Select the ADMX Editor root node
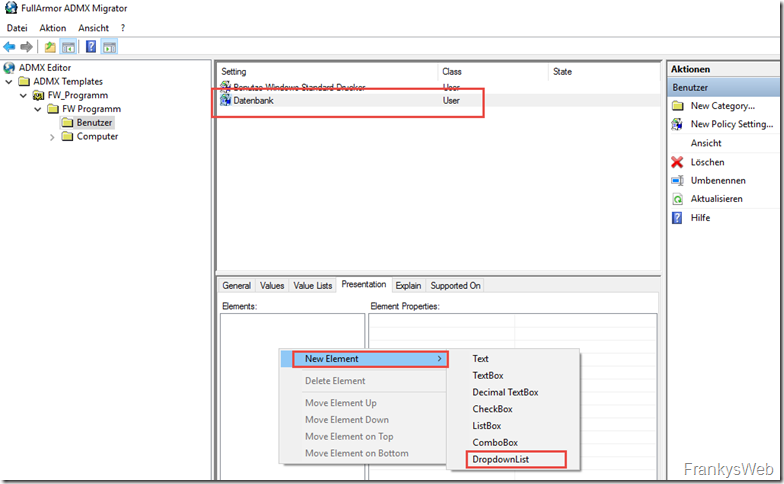Image resolution: width=784 pixels, height=484 pixels. (45, 68)
